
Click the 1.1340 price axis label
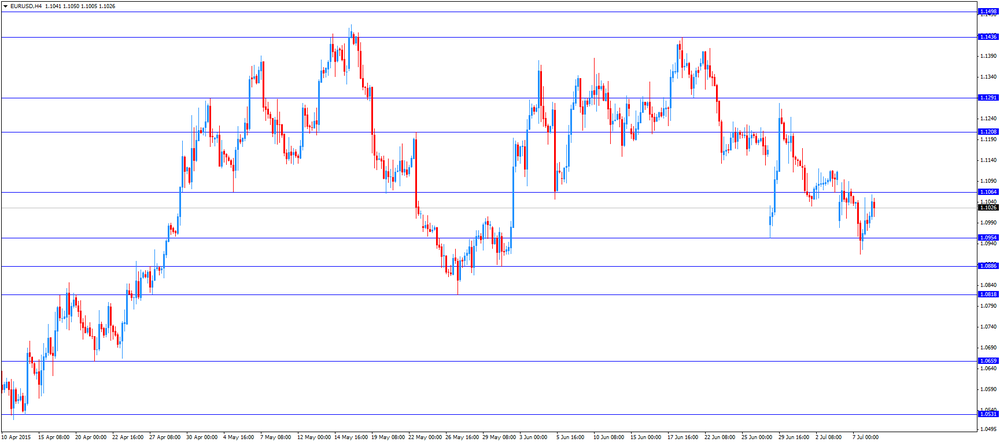coord(990,77)
